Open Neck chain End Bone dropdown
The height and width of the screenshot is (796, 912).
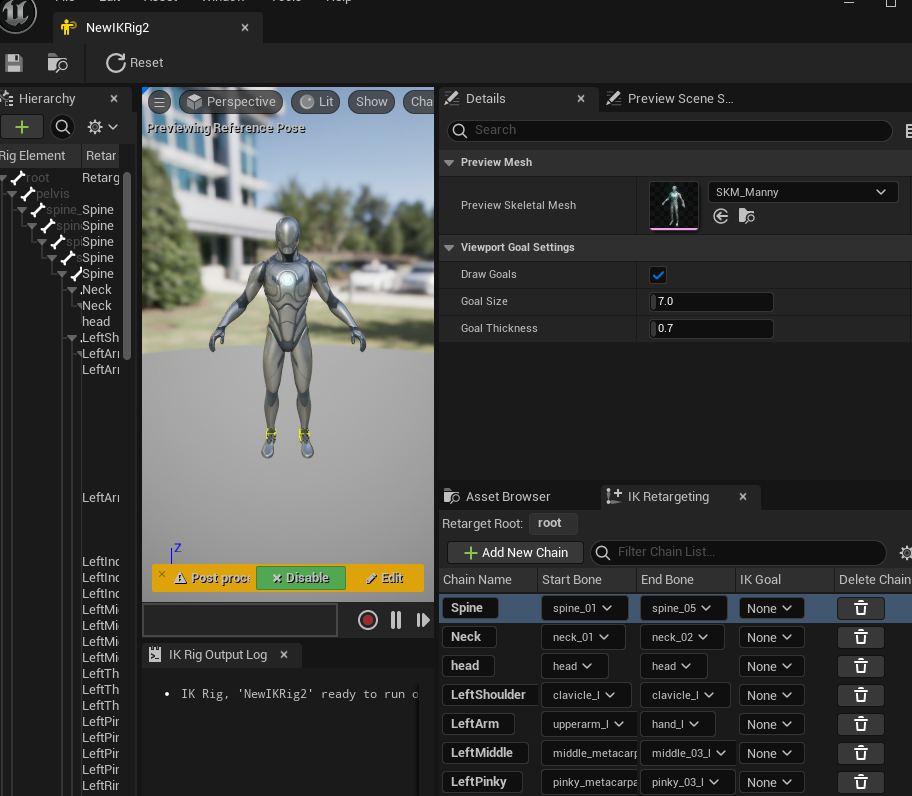(x=682, y=637)
